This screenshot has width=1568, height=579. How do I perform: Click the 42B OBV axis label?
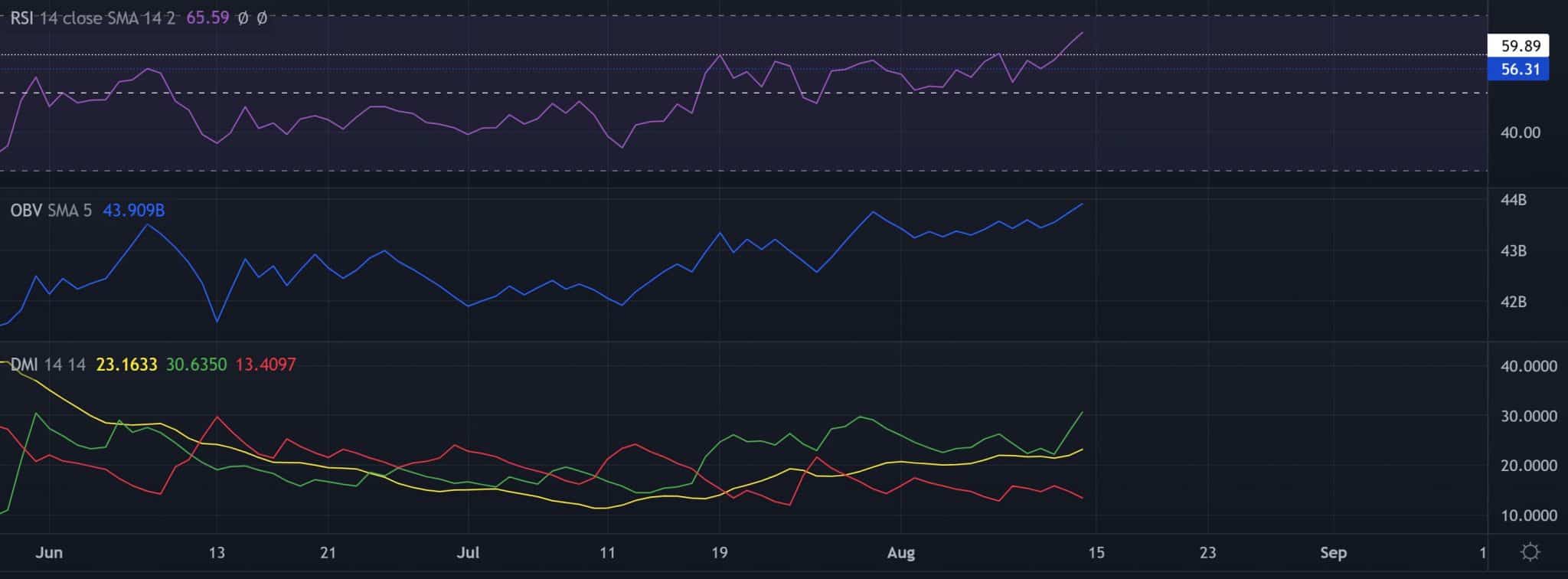[x=1514, y=302]
